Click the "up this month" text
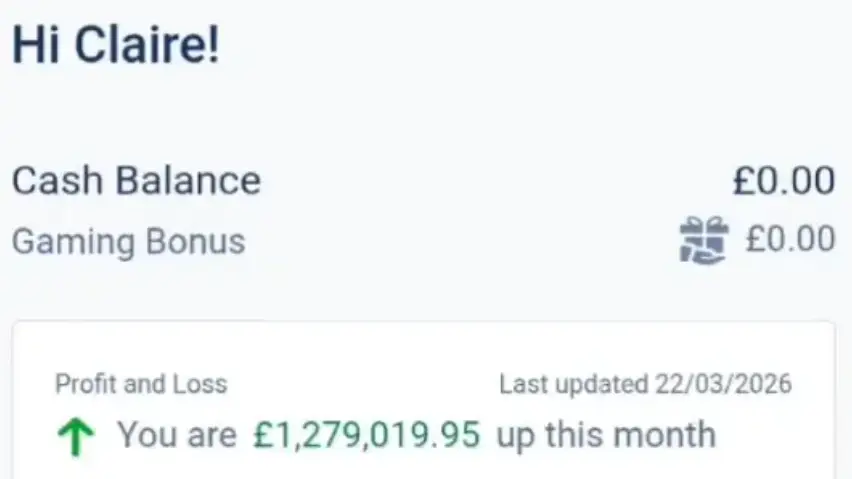This screenshot has width=852, height=479. click(x=606, y=435)
